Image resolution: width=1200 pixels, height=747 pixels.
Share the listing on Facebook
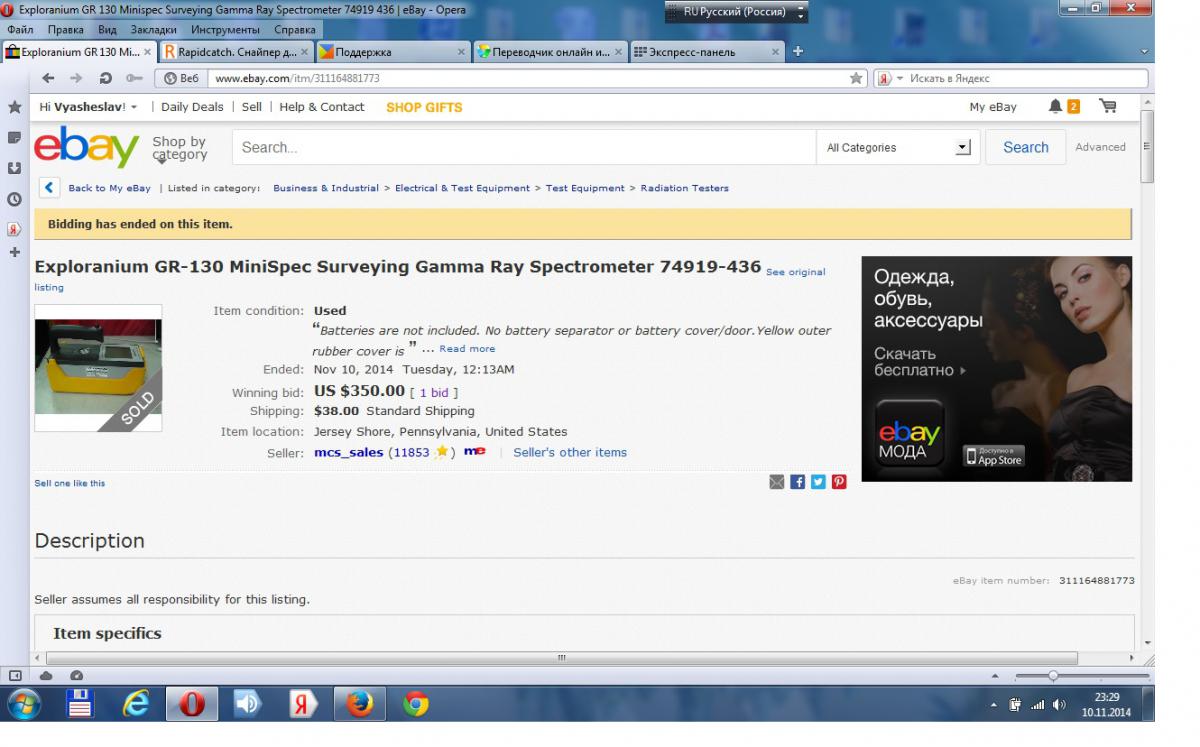coord(797,482)
